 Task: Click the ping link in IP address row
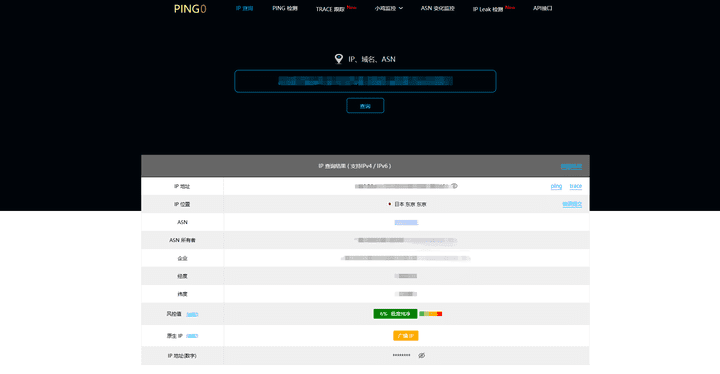556,186
